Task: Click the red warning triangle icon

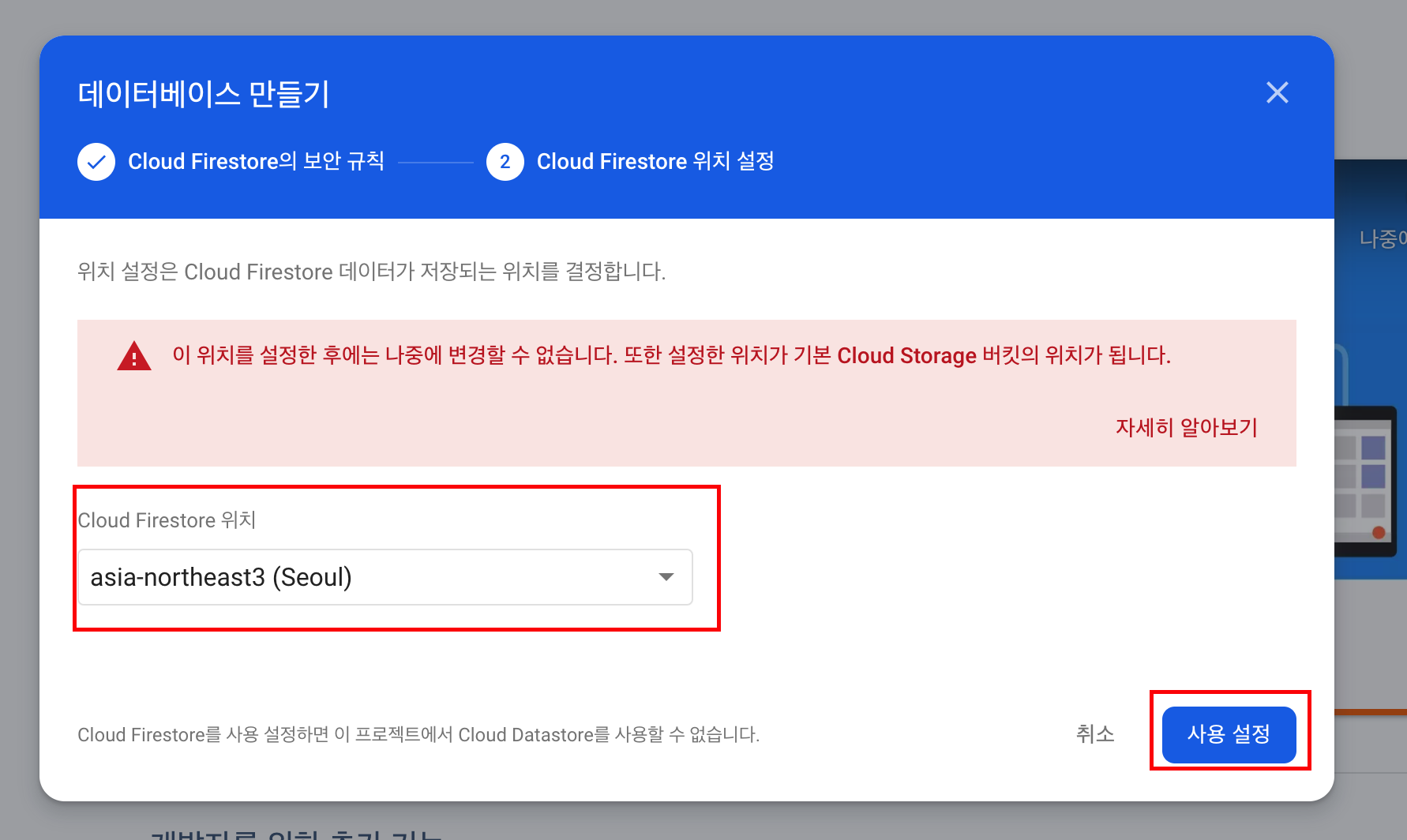Action: [134, 356]
